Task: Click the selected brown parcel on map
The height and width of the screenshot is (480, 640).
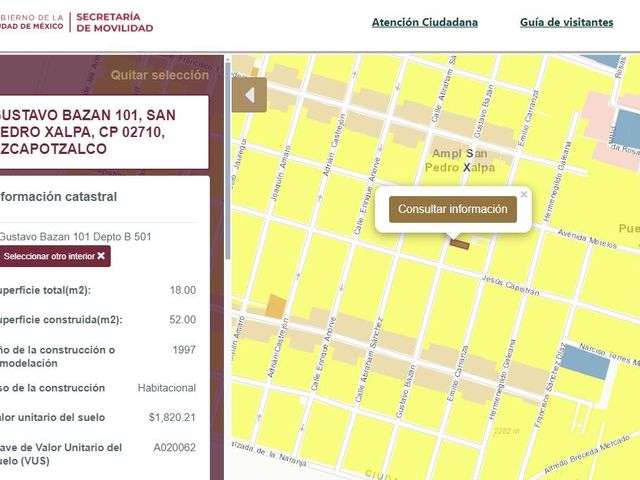Action: pyautogui.click(x=460, y=244)
